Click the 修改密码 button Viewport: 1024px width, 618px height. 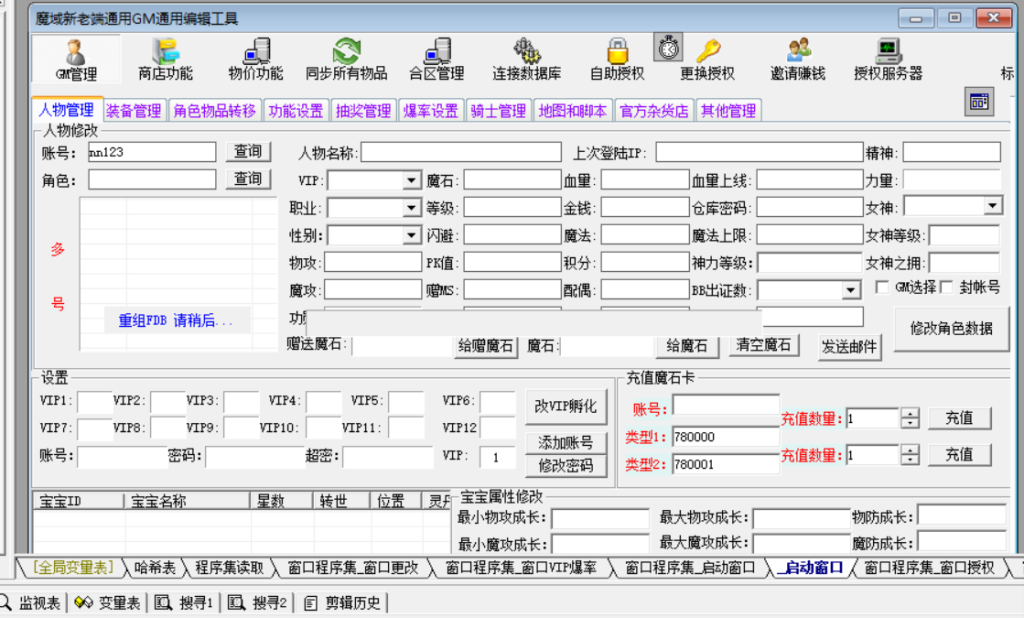(566, 466)
